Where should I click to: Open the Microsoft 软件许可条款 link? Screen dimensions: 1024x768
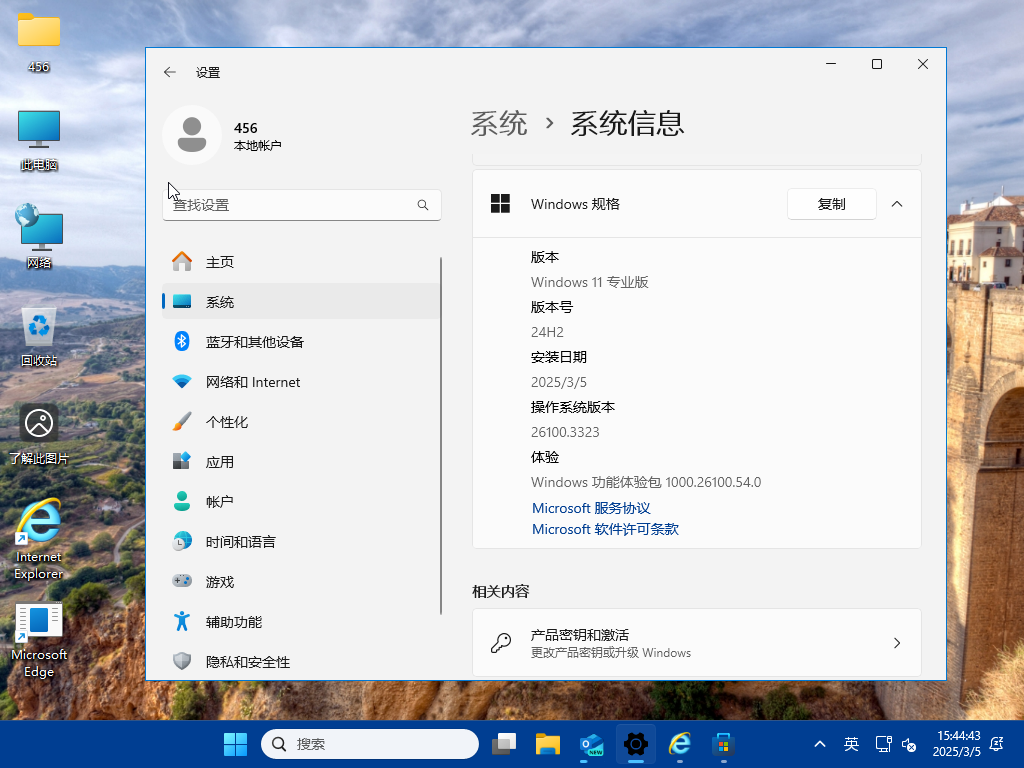click(x=605, y=529)
